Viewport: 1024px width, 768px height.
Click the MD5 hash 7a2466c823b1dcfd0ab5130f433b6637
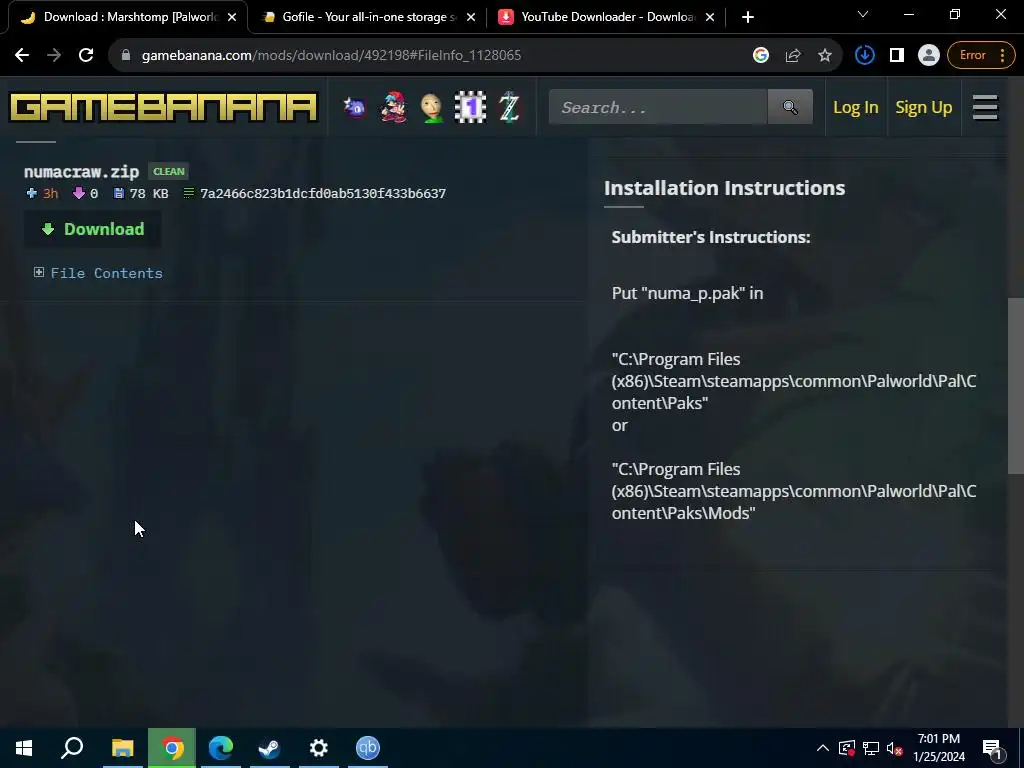[x=323, y=194]
